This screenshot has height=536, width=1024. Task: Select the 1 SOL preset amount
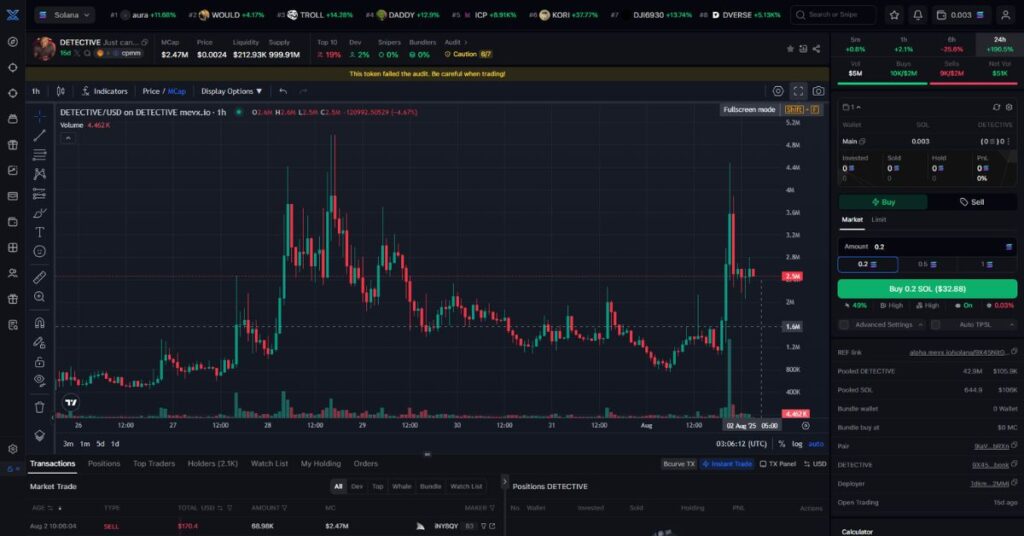coord(987,264)
